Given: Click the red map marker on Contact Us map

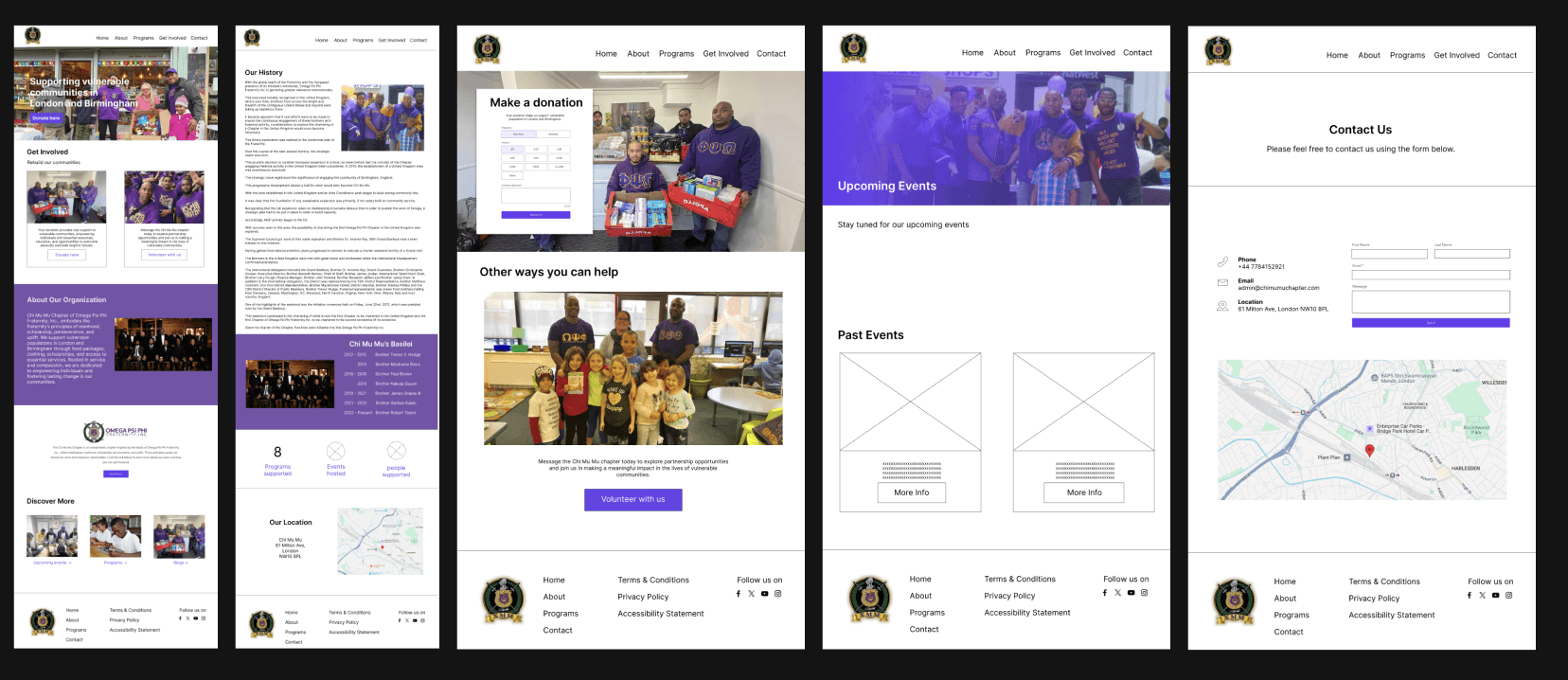Looking at the screenshot, I should [1369, 451].
